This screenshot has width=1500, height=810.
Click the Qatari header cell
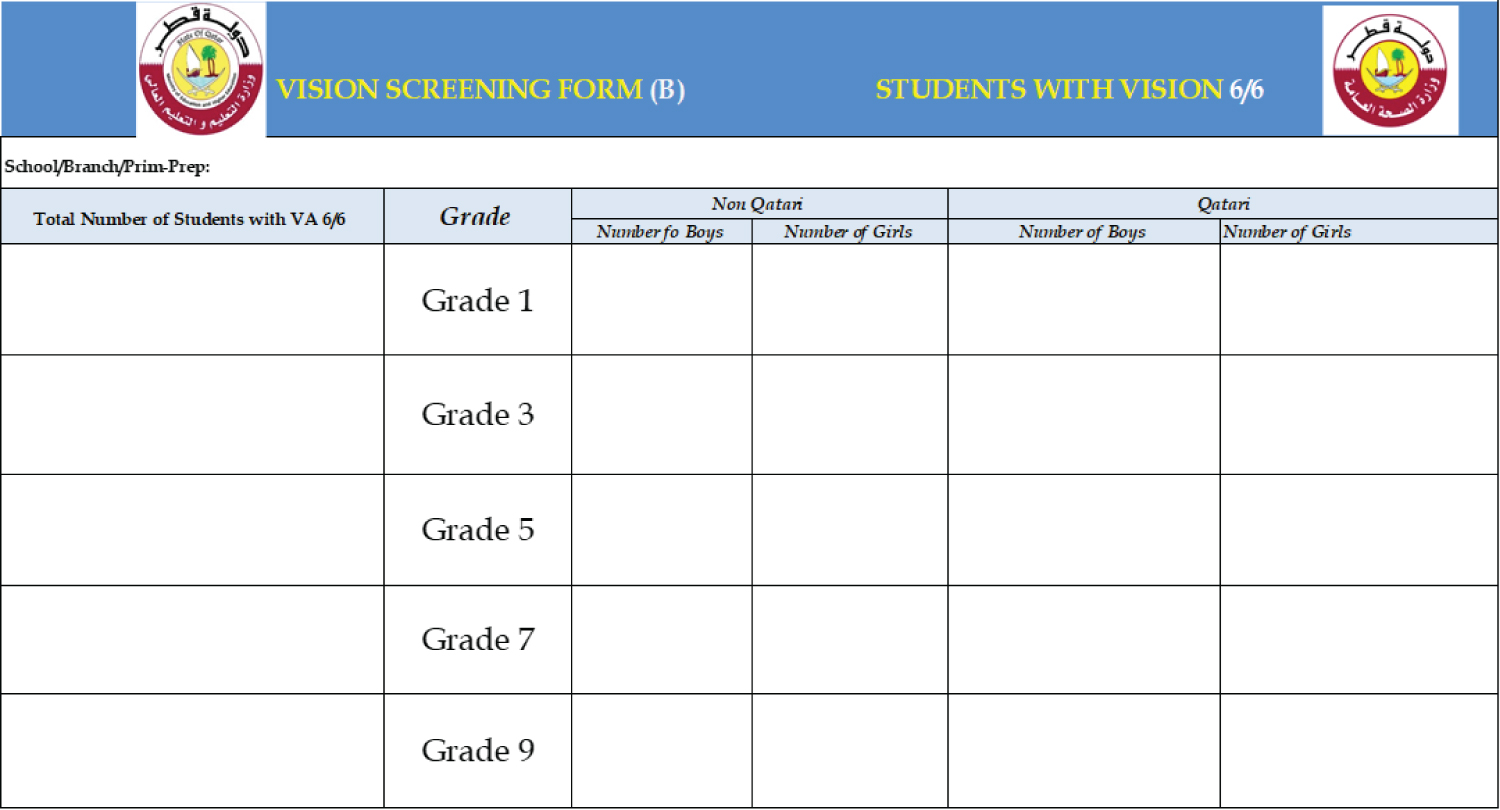(1223, 204)
